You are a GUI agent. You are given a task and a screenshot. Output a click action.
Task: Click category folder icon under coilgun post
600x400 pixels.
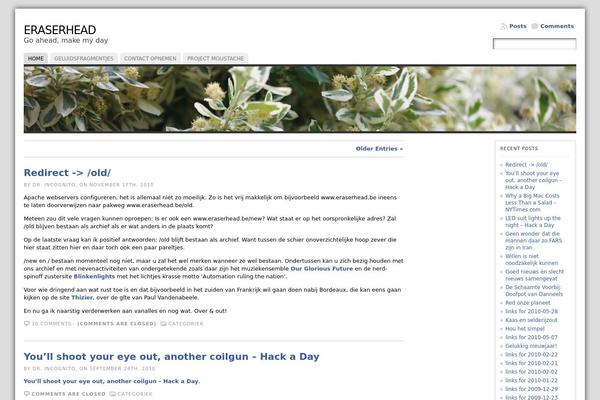(x=112, y=394)
